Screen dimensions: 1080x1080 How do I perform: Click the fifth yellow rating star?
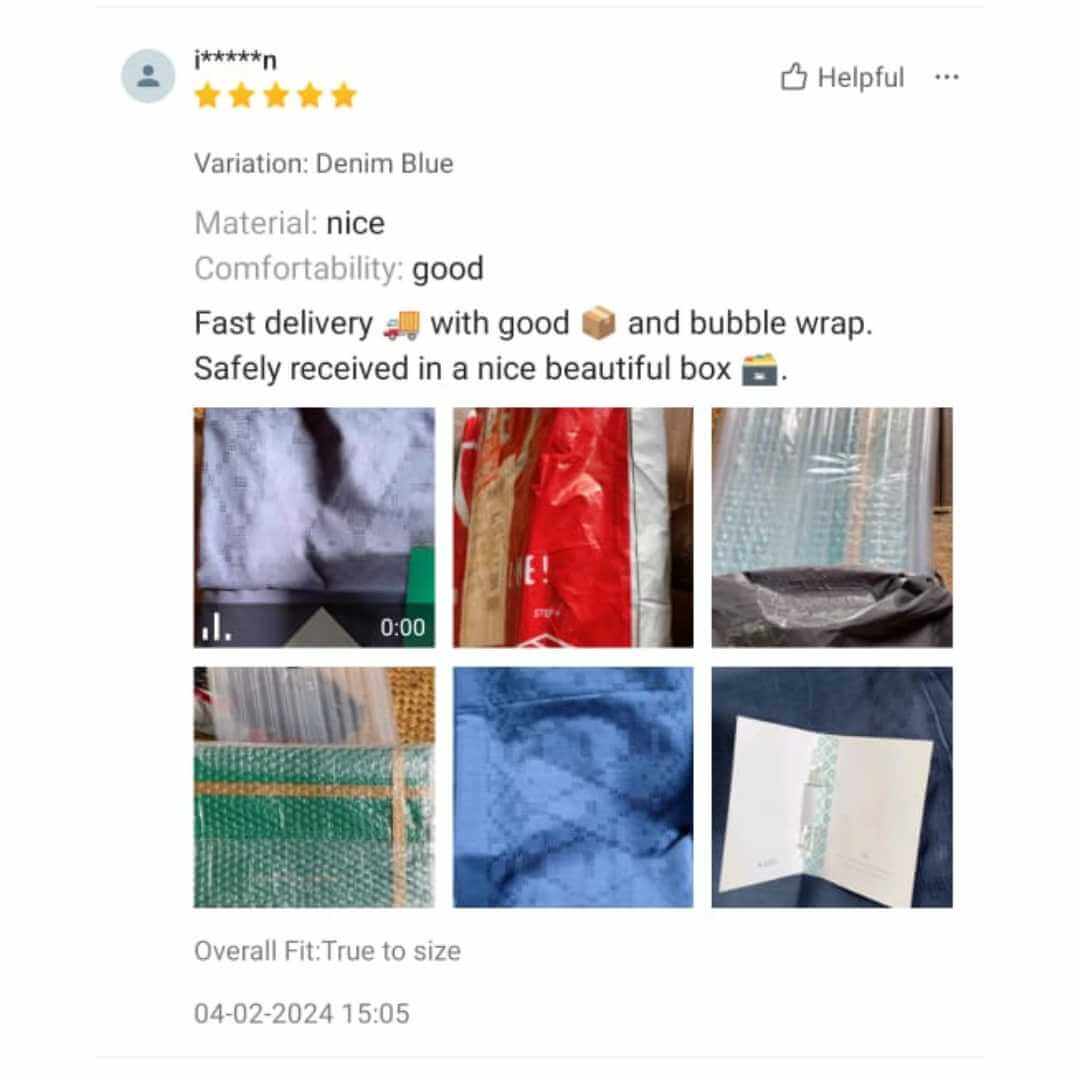pos(343,96)
